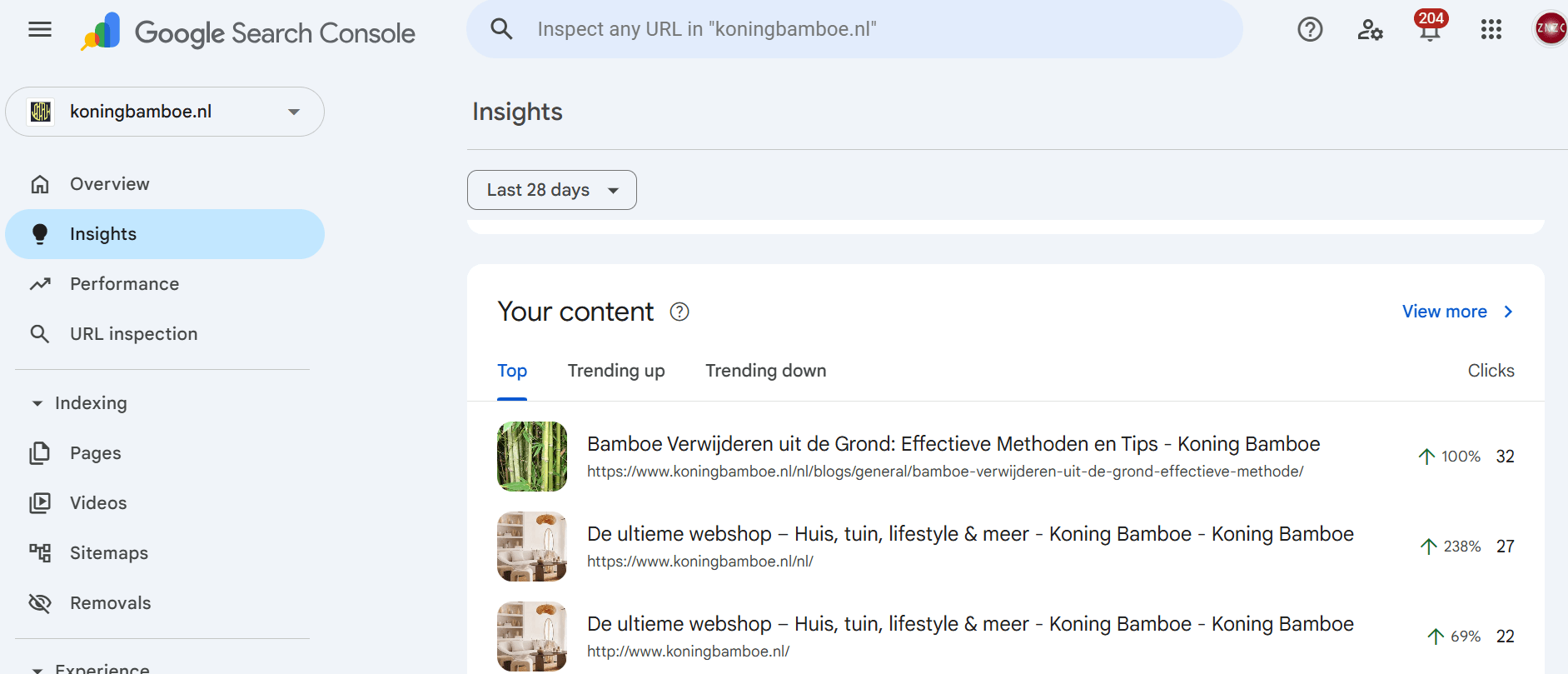Screen dimensions: 1568x674
Task: Open the Bamboe Verwijderen article result
Action: coord(953,444)
